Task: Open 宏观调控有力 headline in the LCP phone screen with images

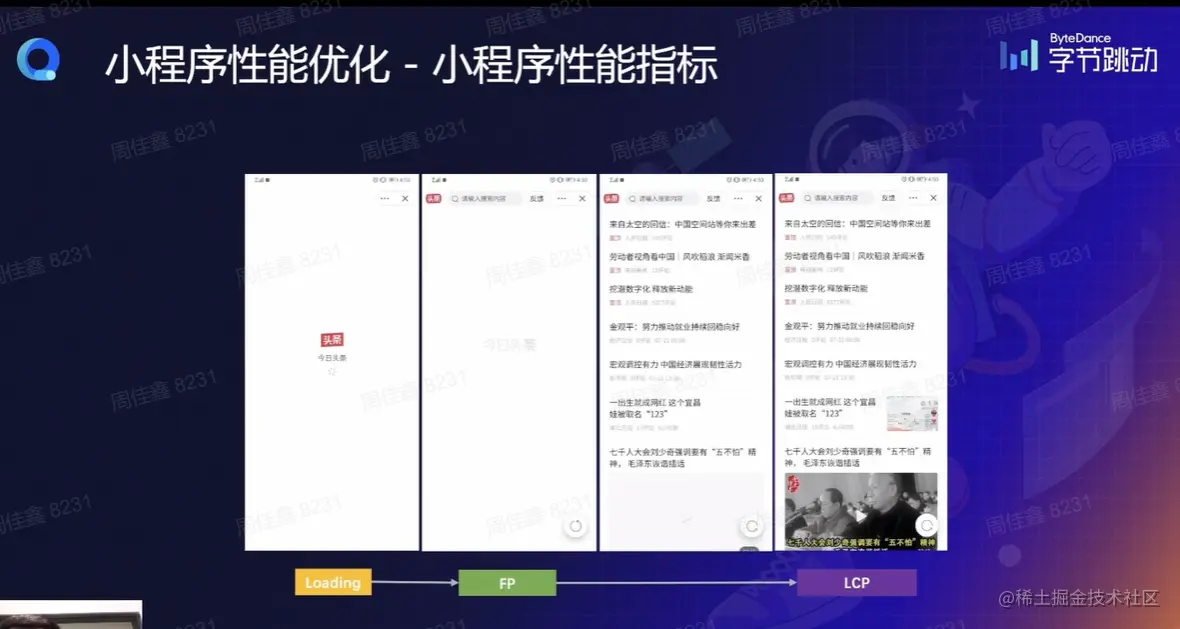Action: [850, 364]
